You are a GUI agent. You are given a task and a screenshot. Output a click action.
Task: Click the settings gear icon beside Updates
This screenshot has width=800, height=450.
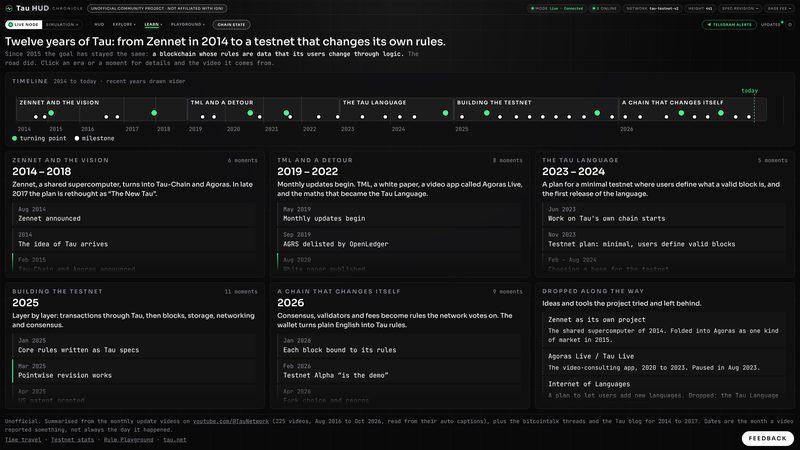click(x=790, y=24)
